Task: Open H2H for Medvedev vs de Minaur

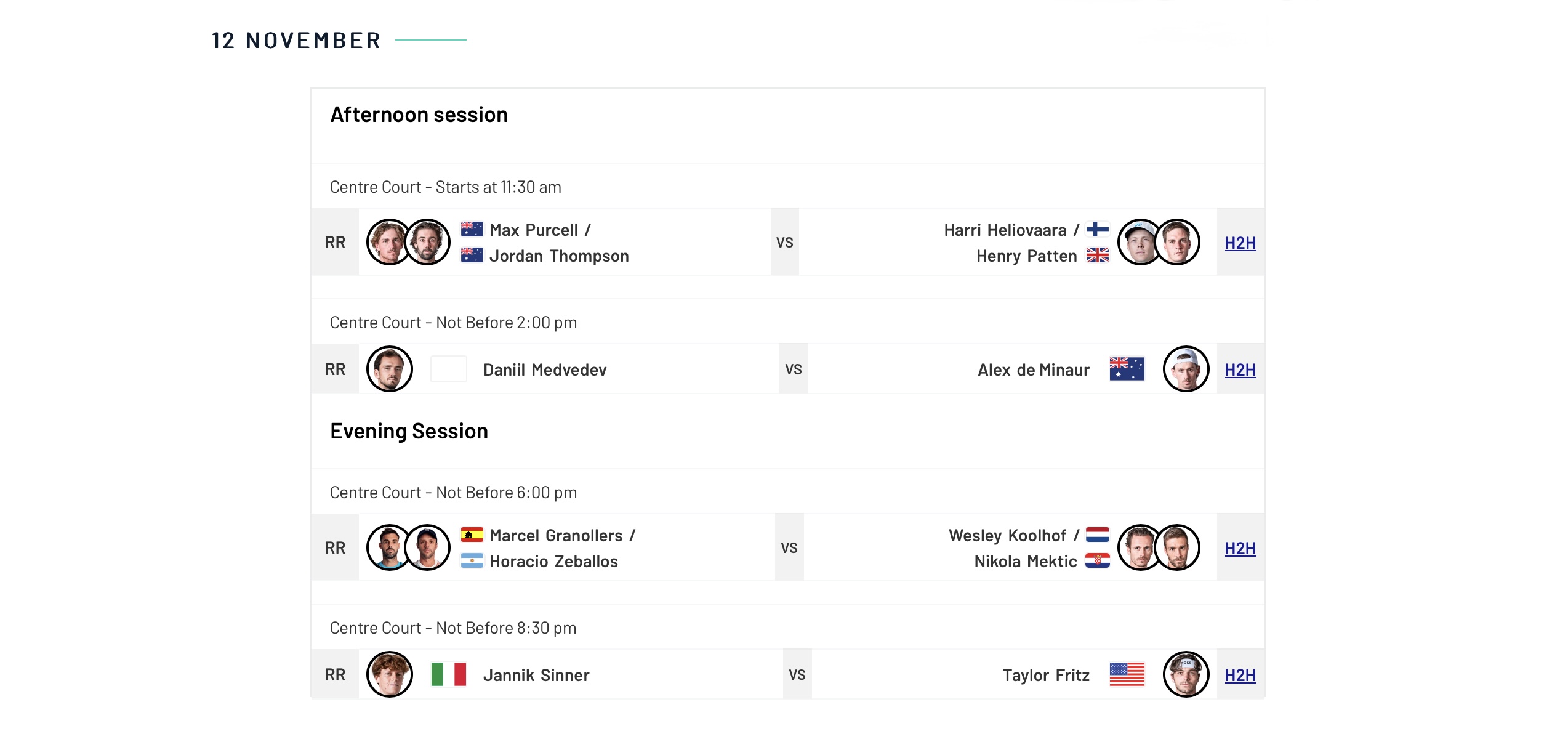Action: [1240, 370]
